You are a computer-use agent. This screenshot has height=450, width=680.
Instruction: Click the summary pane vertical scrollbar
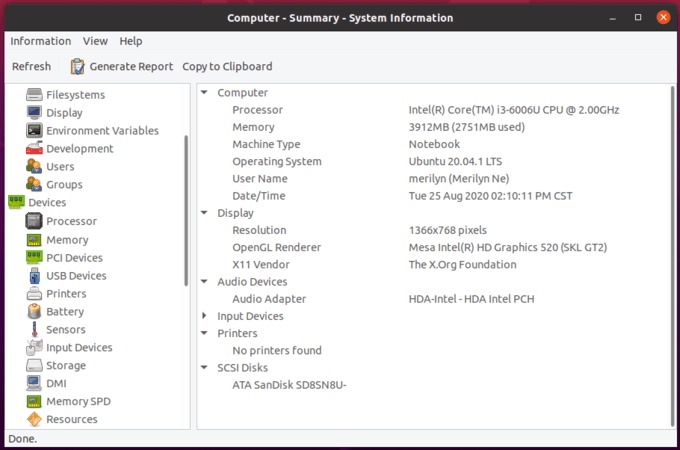[673, 256]
